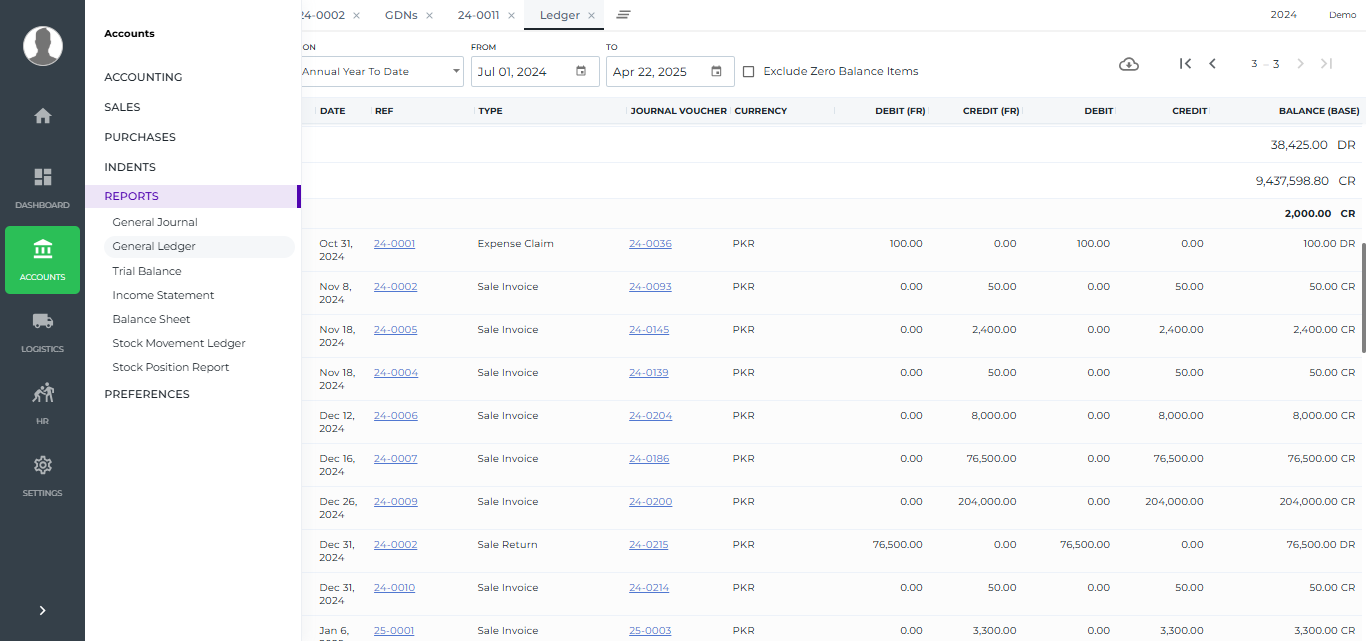
Task: Open Trial Balance report
Action: tap(147, 271)
